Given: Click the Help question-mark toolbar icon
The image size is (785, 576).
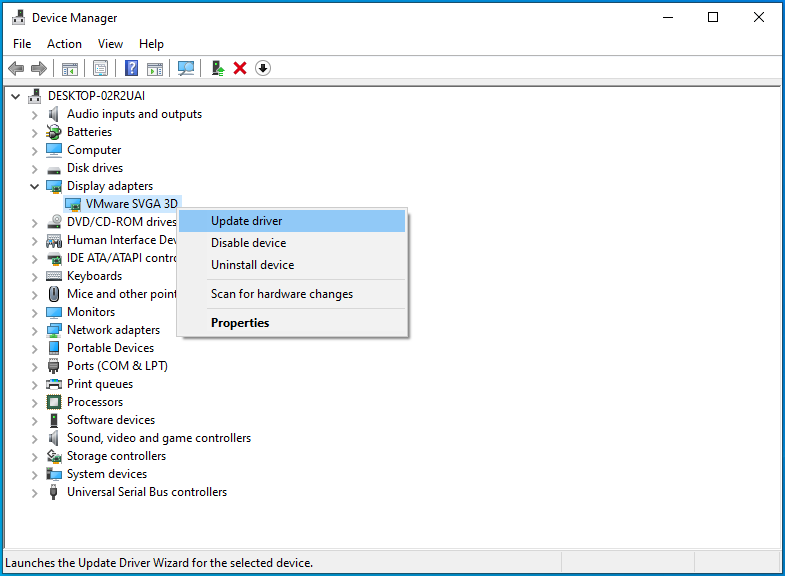Looking at the screenshot, I should point(131,68).
